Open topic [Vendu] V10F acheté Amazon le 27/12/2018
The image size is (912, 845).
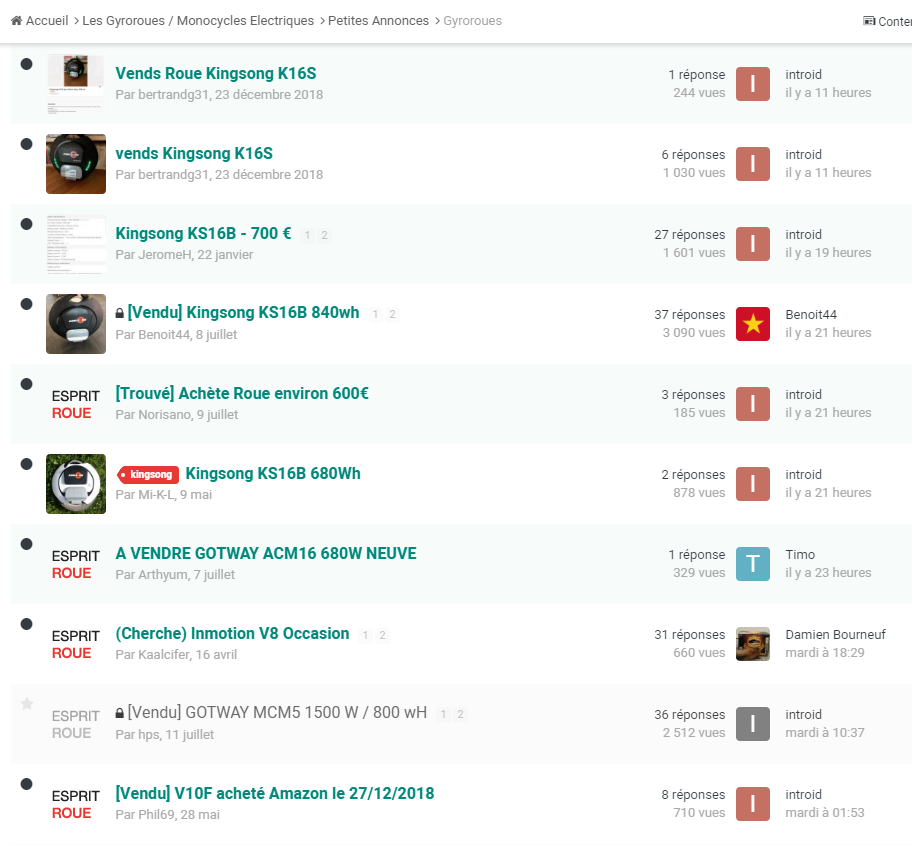275,793
